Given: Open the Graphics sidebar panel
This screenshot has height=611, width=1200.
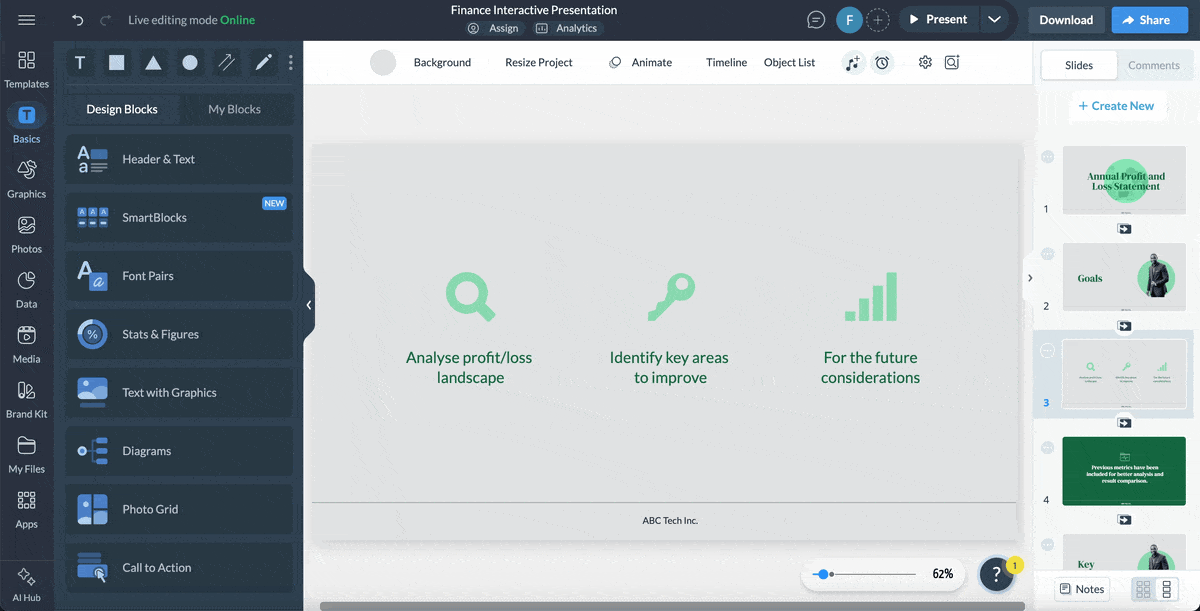Looking at the screenshot, I should [27, 179].
